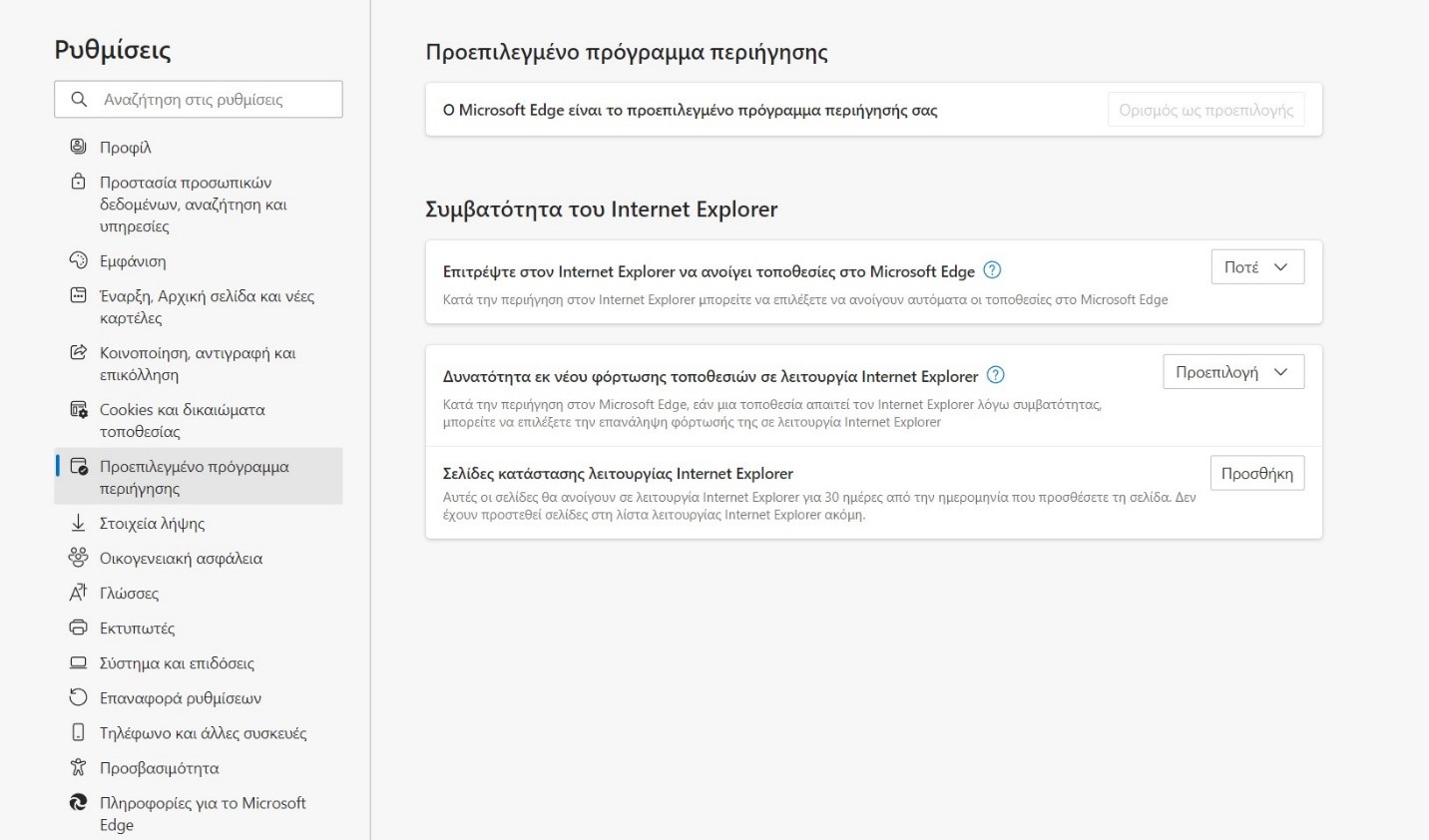Click the Εμφάνιση appearance icon

(78, 260)
